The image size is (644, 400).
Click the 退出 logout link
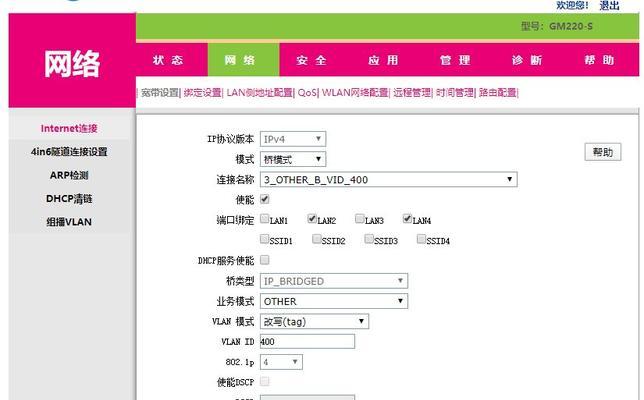tap(609, 5)
